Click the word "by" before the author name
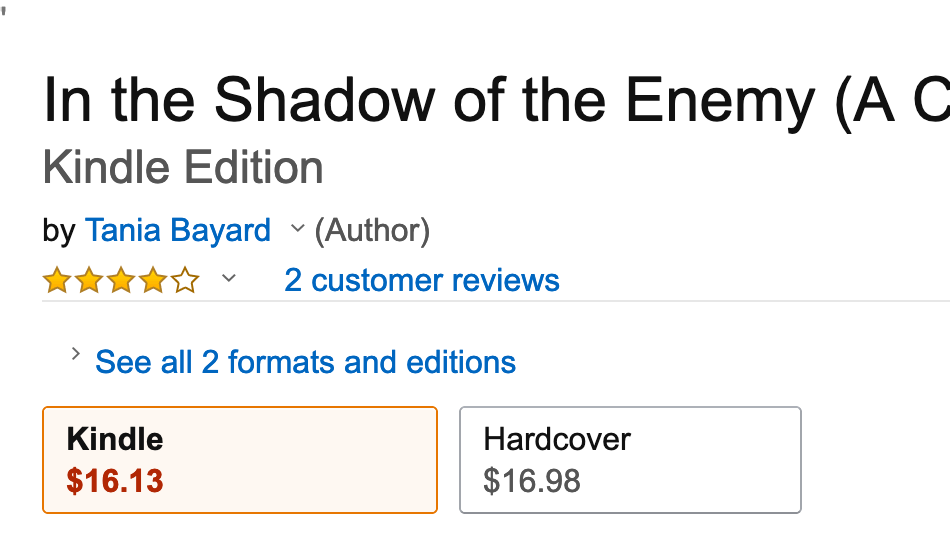Screen dimensions: 950x534 pyautogui.click(x=59, y=232)
